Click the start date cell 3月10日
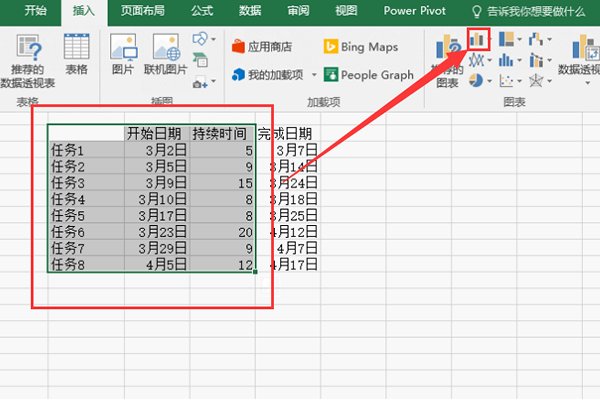The width and height of the screenshot is (600, 400). [157, 199]
